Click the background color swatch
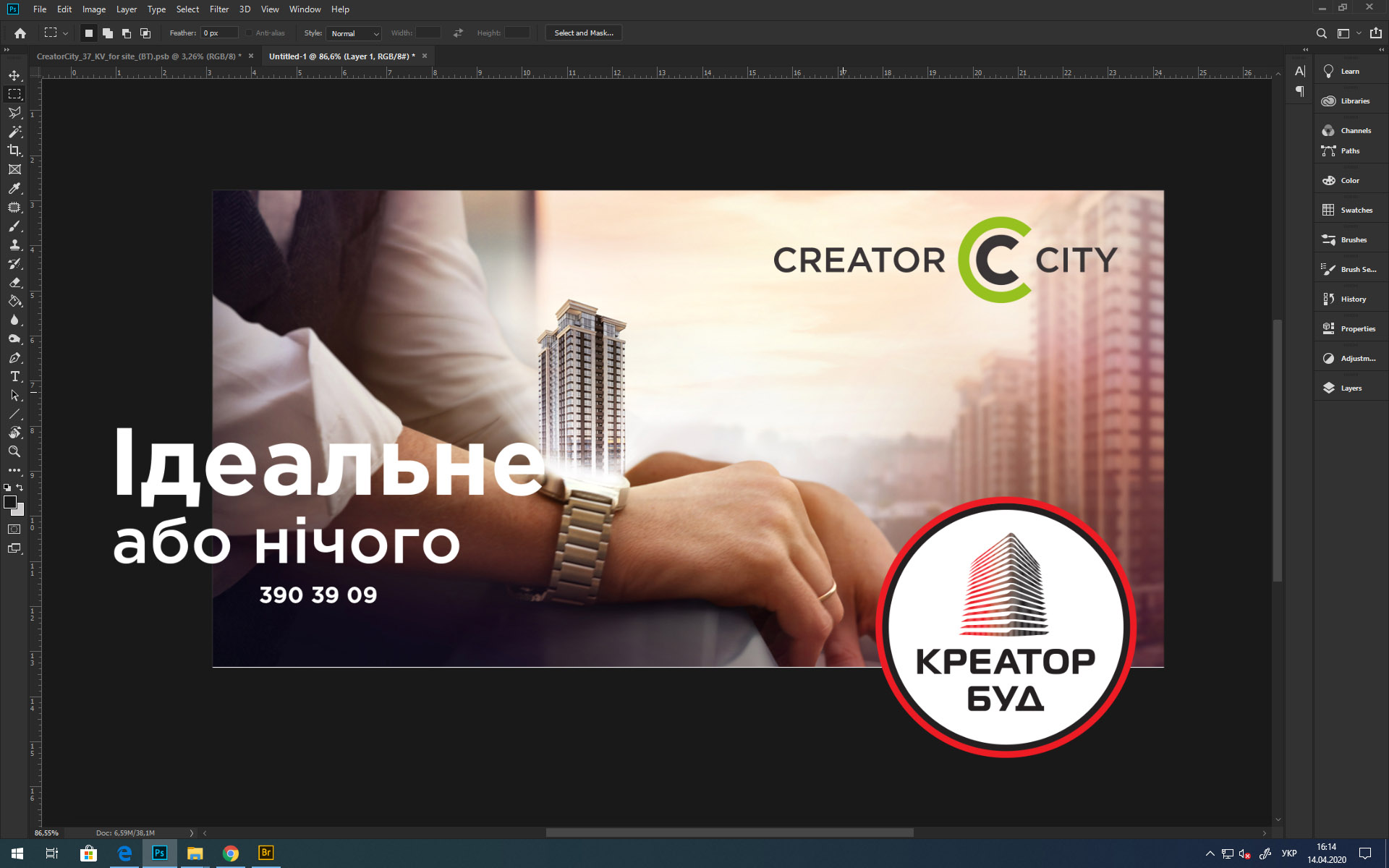The image size is (1389, 868). click(20, 511)
